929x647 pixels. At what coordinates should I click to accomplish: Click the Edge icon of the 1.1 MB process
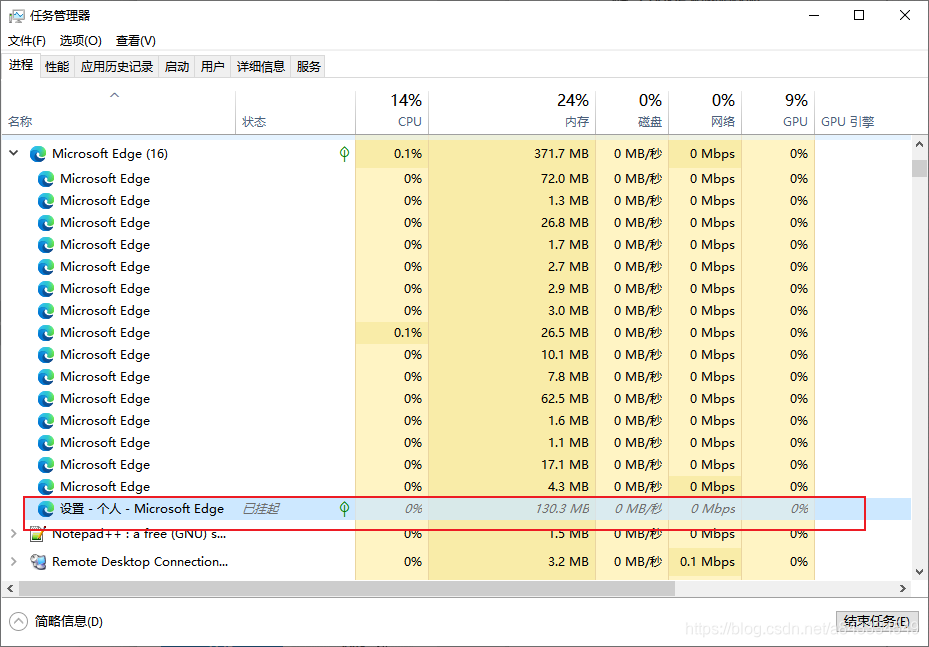[x=46, y=443]
